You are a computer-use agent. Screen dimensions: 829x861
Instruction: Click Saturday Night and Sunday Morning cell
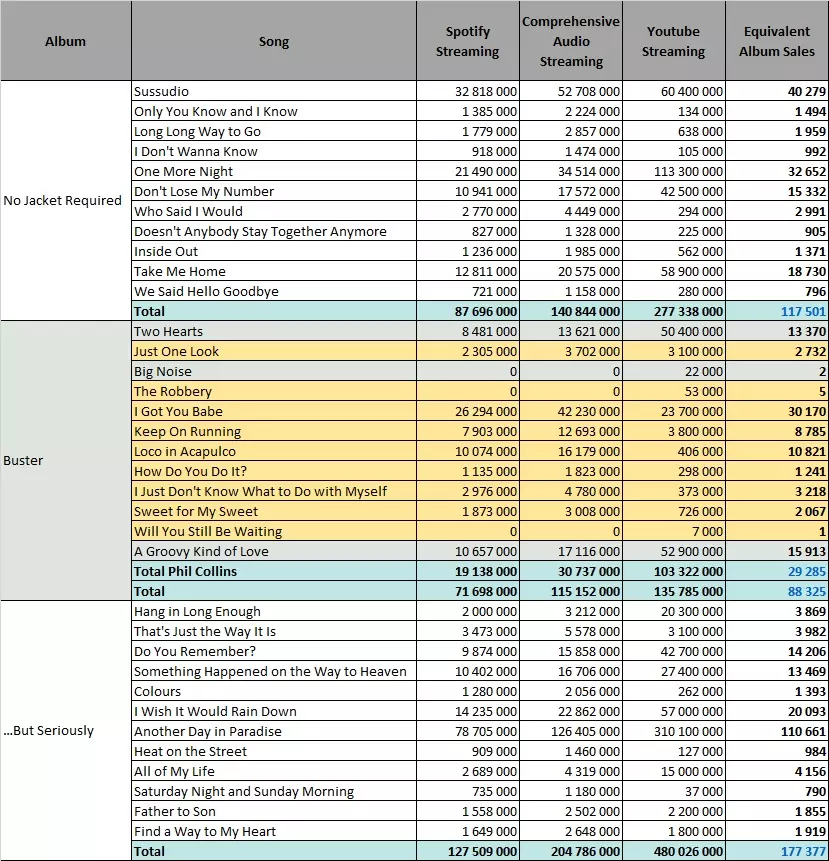click(274, 792)
